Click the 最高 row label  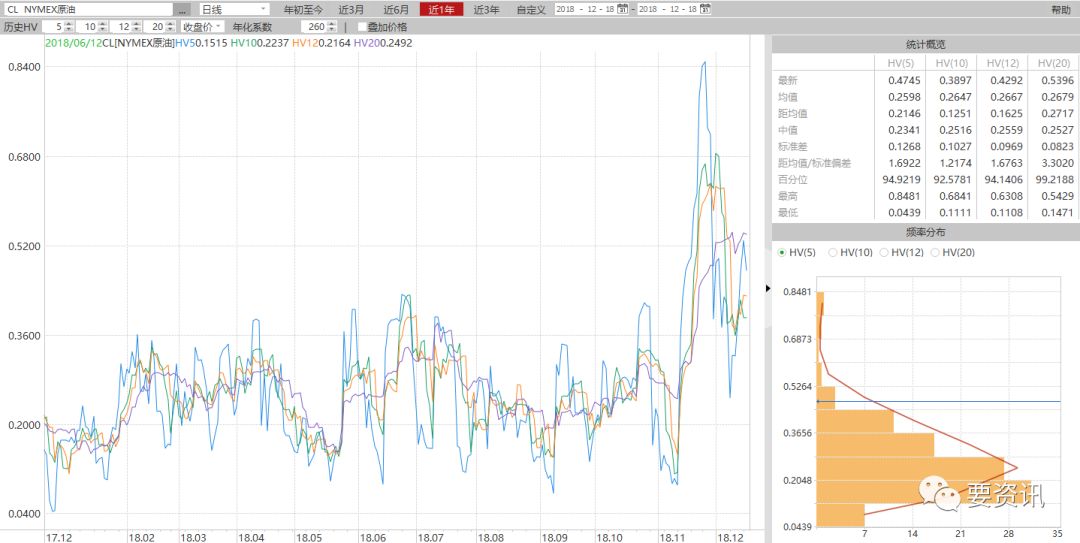[787, 196]
